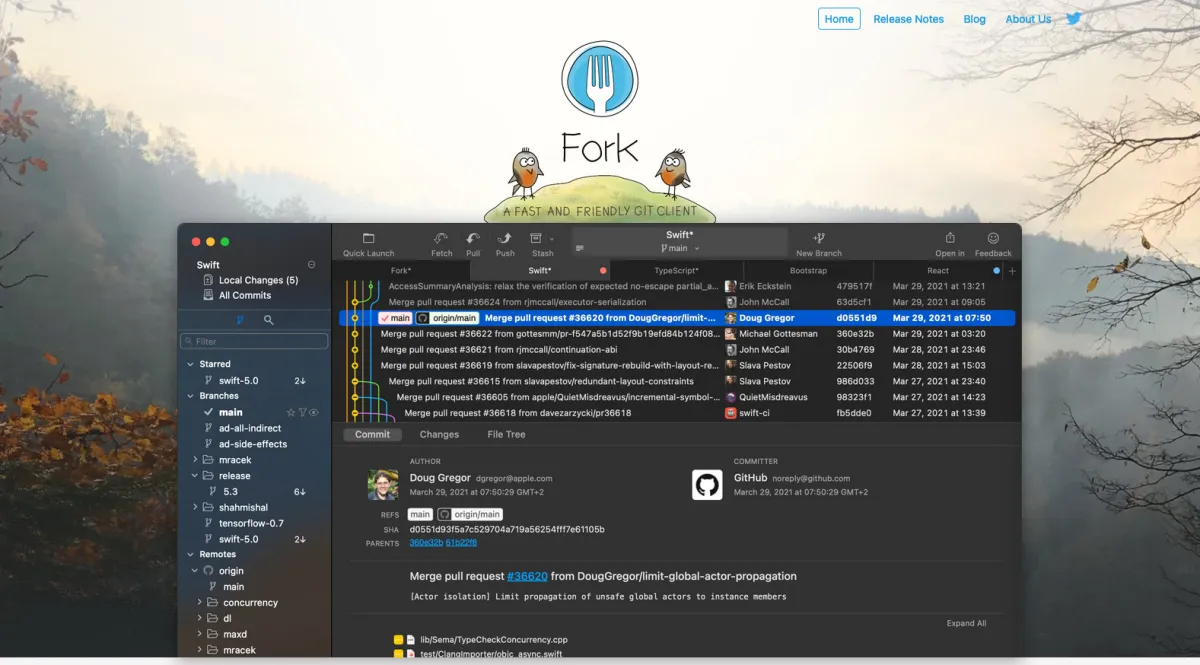Add a new repository tab with the plus icon
The height and width of the screenshot is (665, 1200).
click(x=1012, y=271)
